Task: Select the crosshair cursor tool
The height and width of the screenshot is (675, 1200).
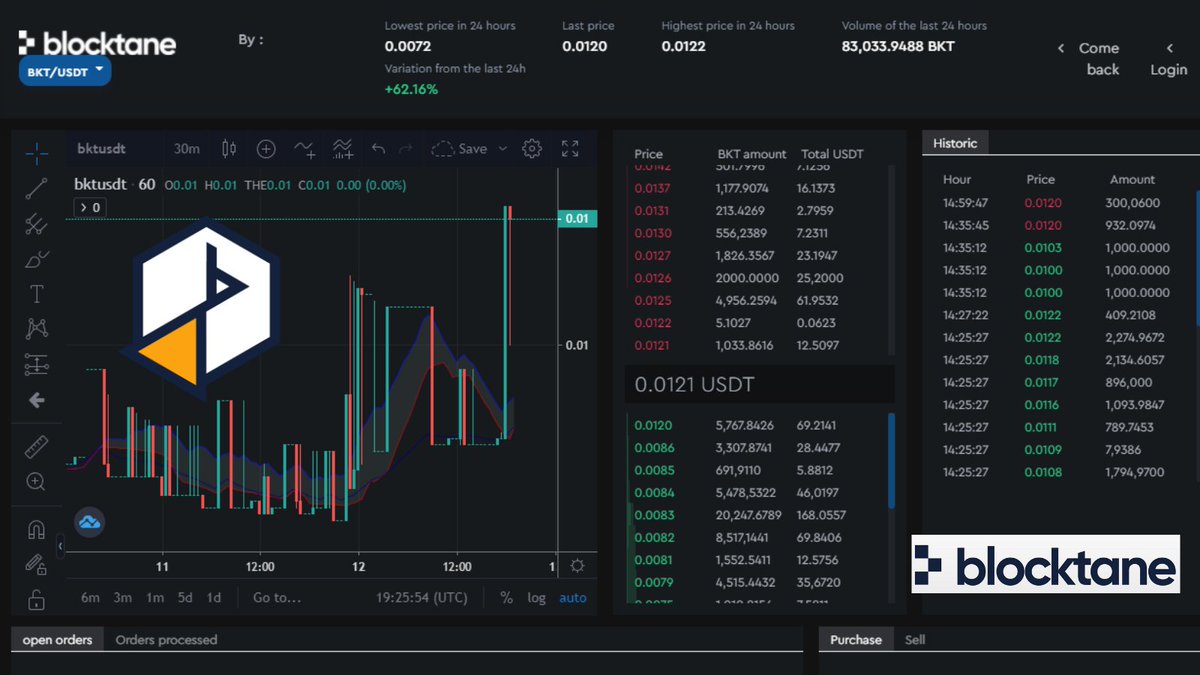Action: (x=36, y=153)
